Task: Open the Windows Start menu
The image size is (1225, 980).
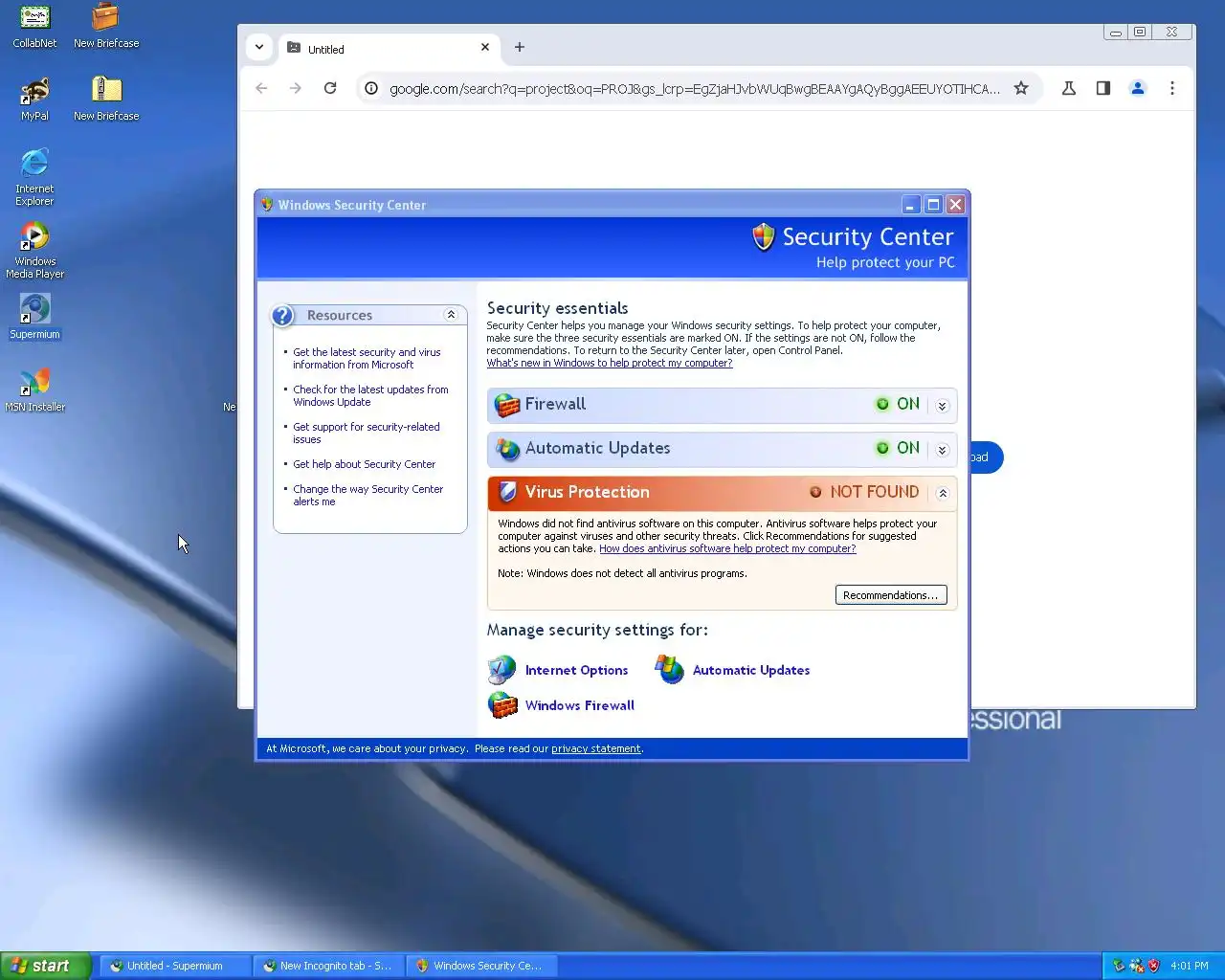Action: pyautogui.click(x=46, y=966)
